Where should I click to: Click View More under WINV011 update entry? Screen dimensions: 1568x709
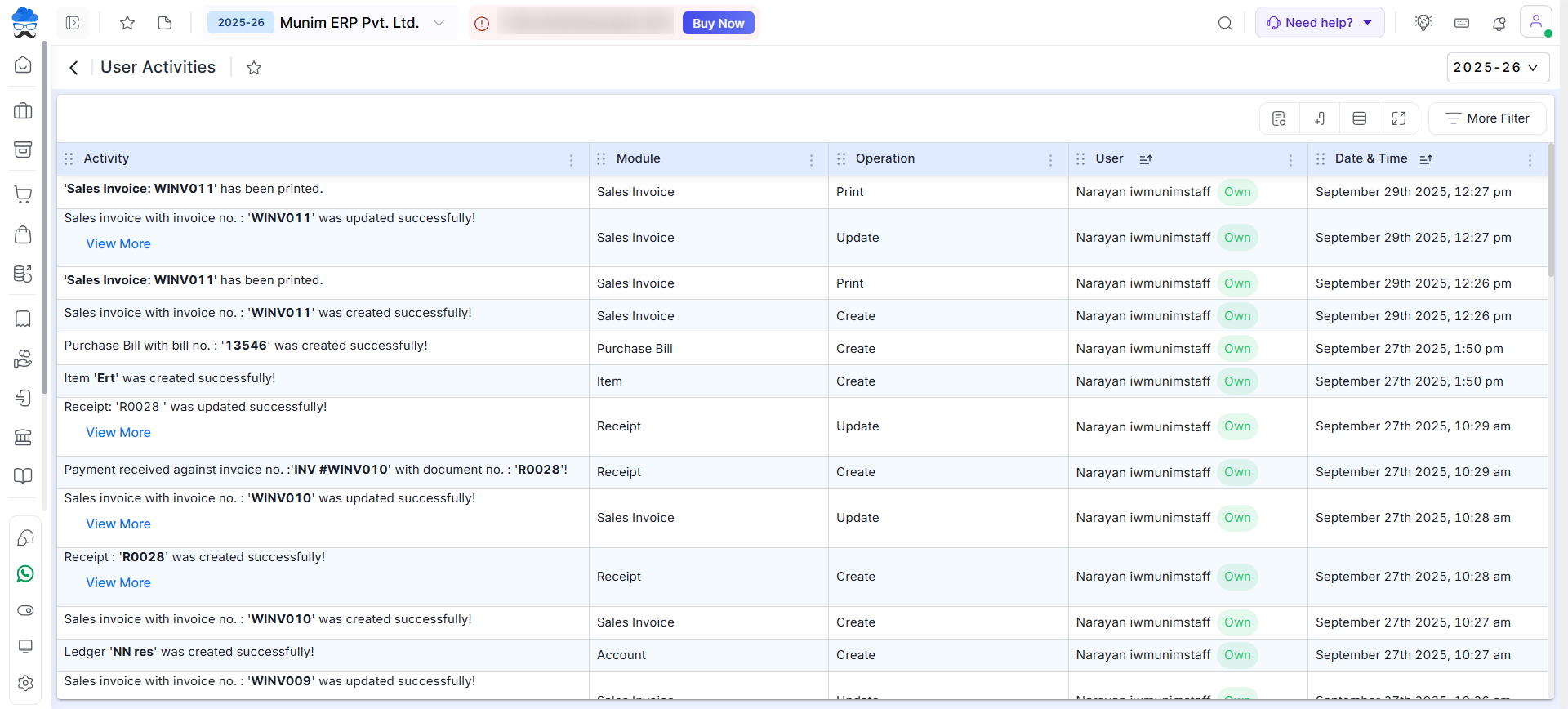pyautogui.click(x=118, y=244)
